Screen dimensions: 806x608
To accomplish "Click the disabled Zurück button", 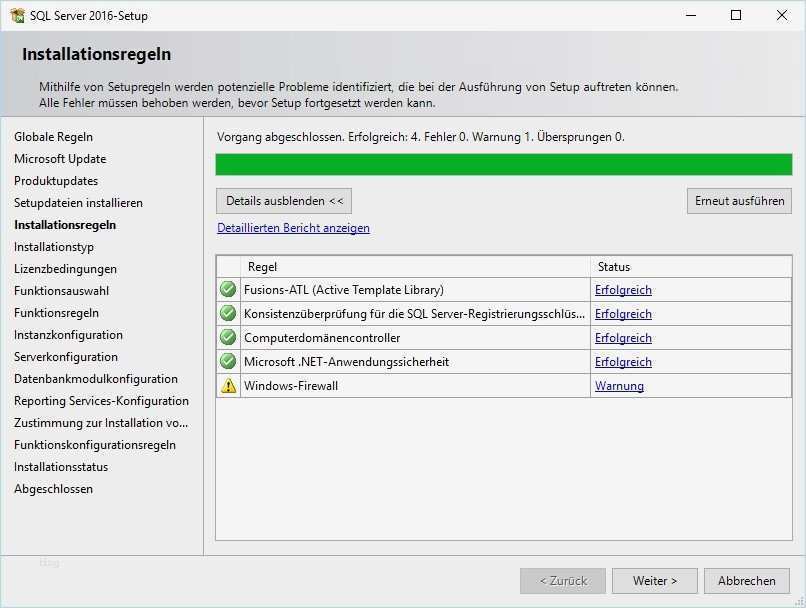I will [563, 581].
